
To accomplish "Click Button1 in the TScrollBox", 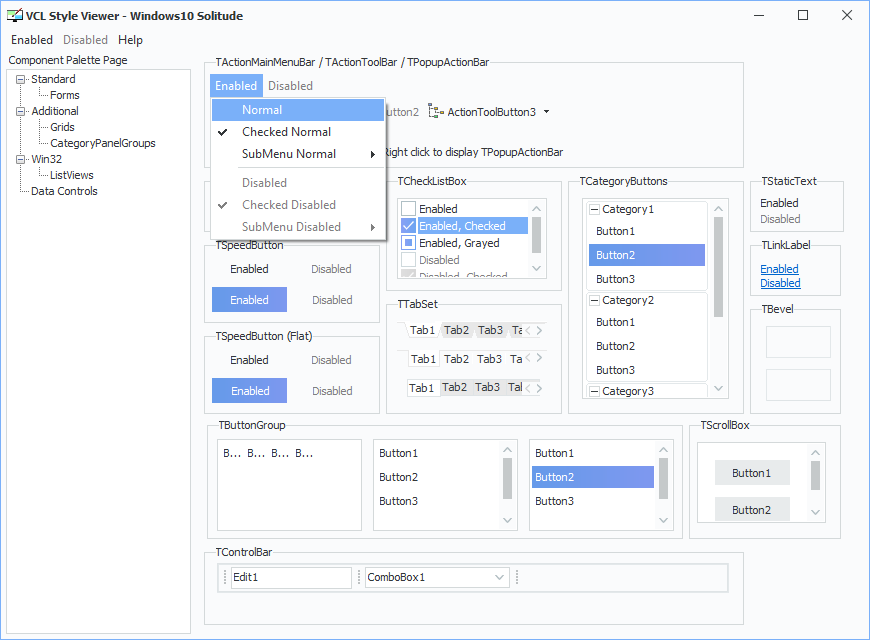I will [752, 473].
